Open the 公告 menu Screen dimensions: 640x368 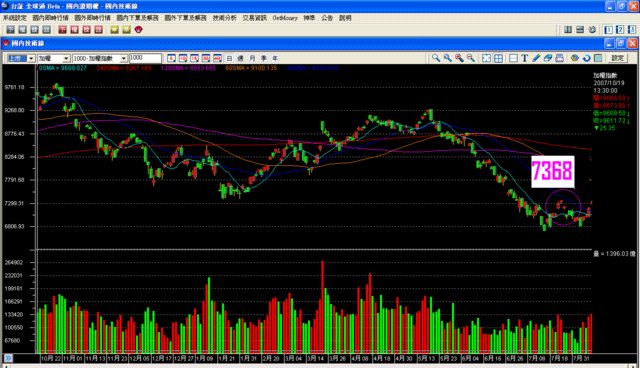coord(327,18)
